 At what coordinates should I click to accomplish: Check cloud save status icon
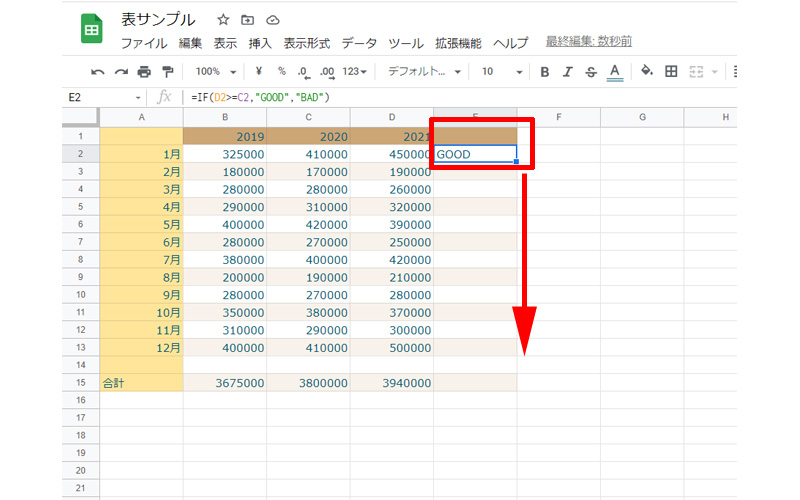click(273, 20)
